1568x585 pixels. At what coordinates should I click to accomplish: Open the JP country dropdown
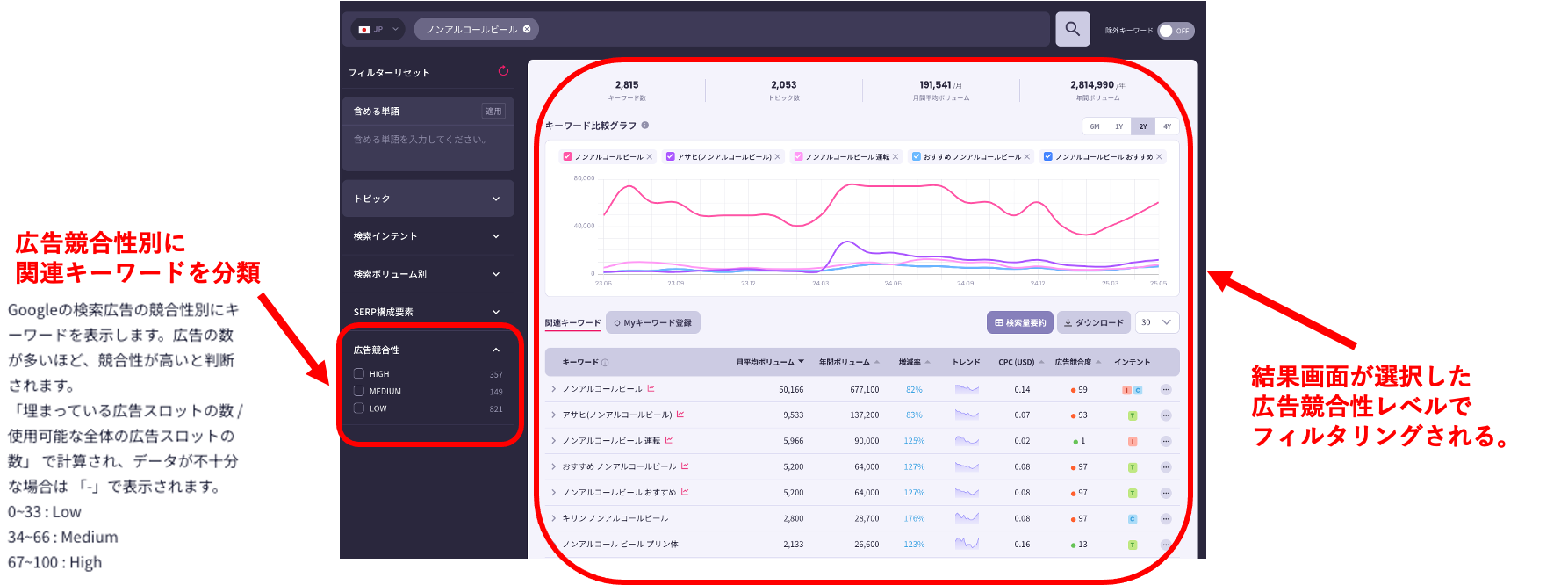pyautogui.click(x=378, y=29)
